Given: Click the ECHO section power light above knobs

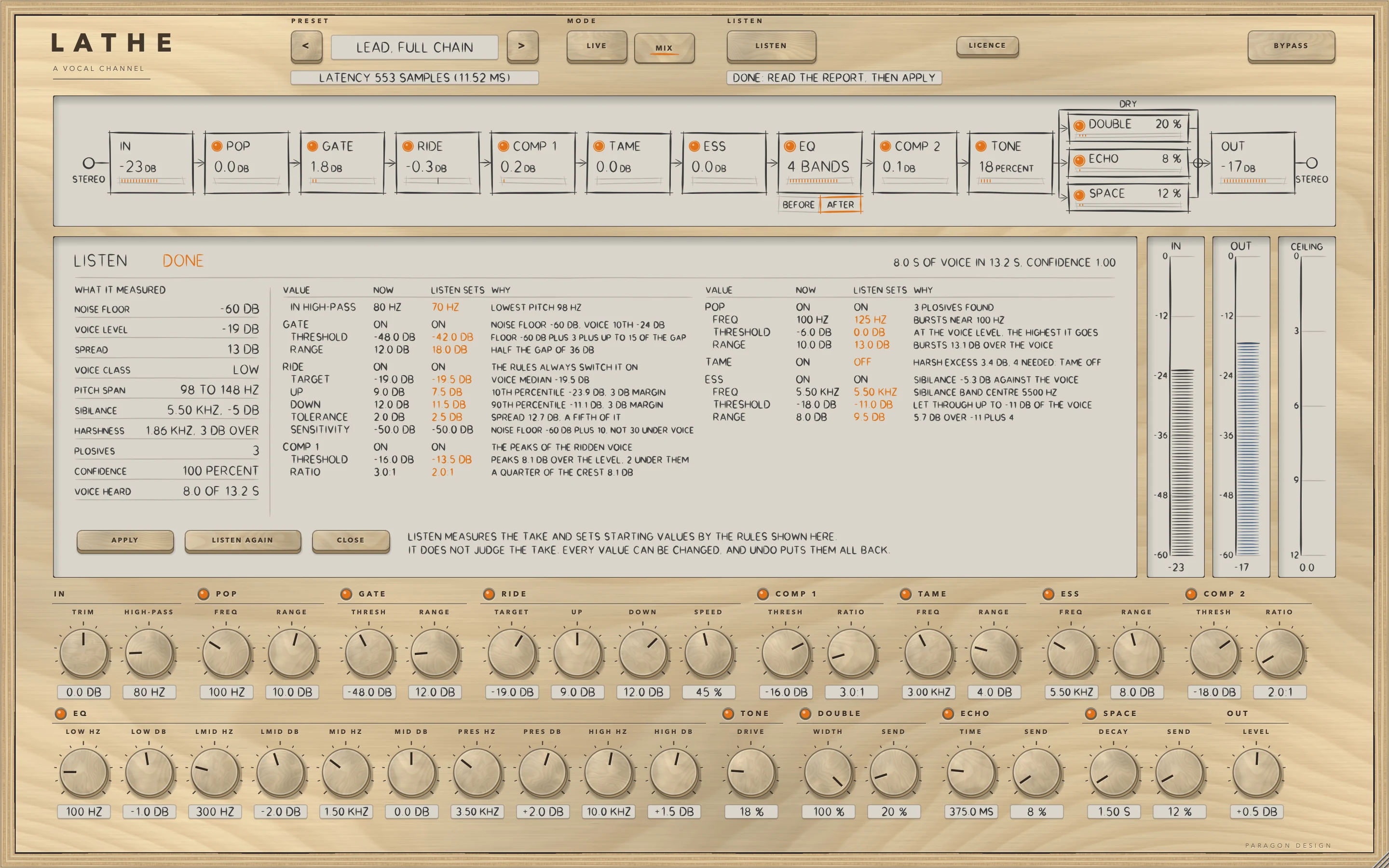Looking at the screenshot, I should (x=948, y=714).
